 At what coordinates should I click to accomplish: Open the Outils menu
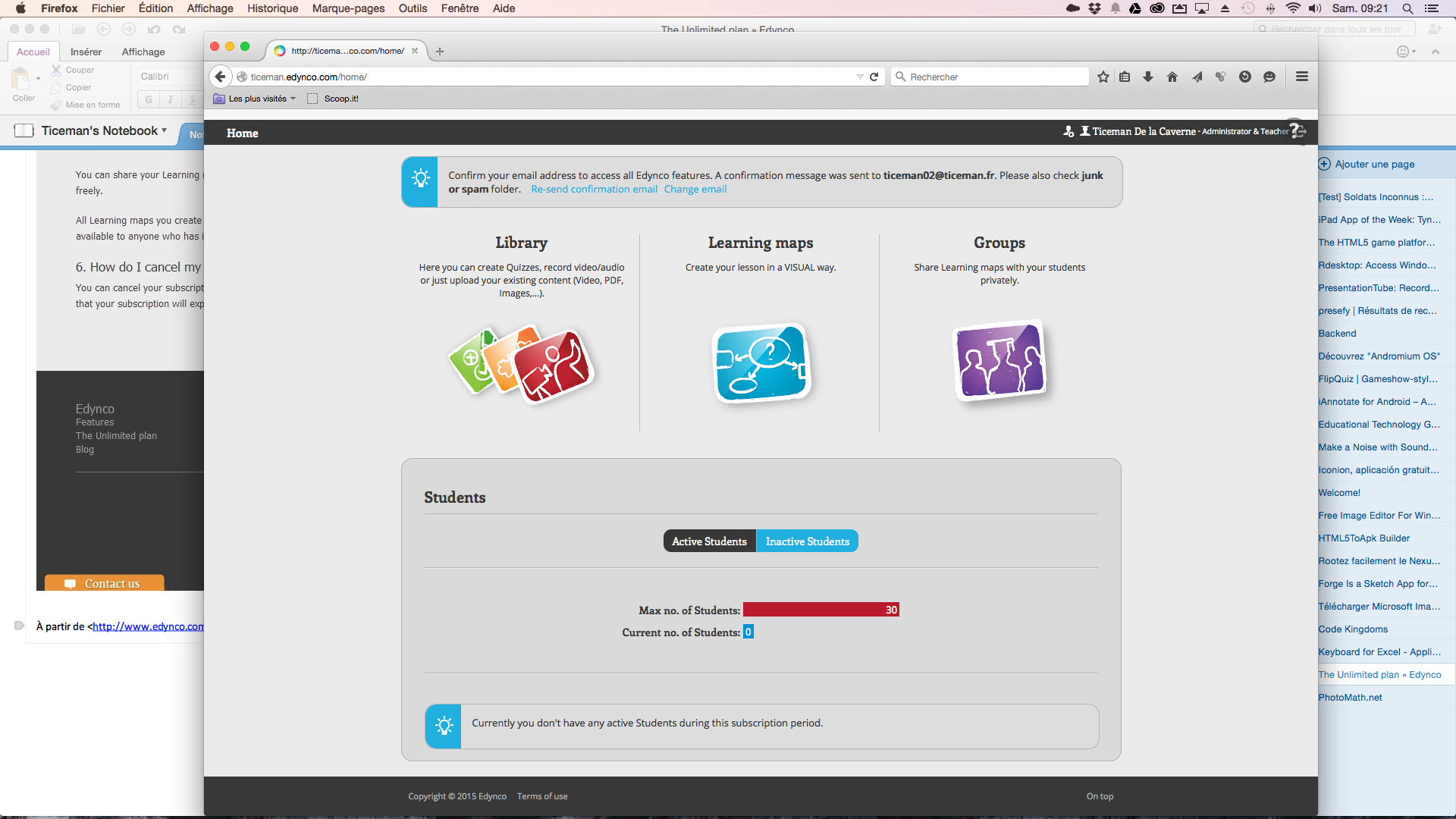pos(413,8)
